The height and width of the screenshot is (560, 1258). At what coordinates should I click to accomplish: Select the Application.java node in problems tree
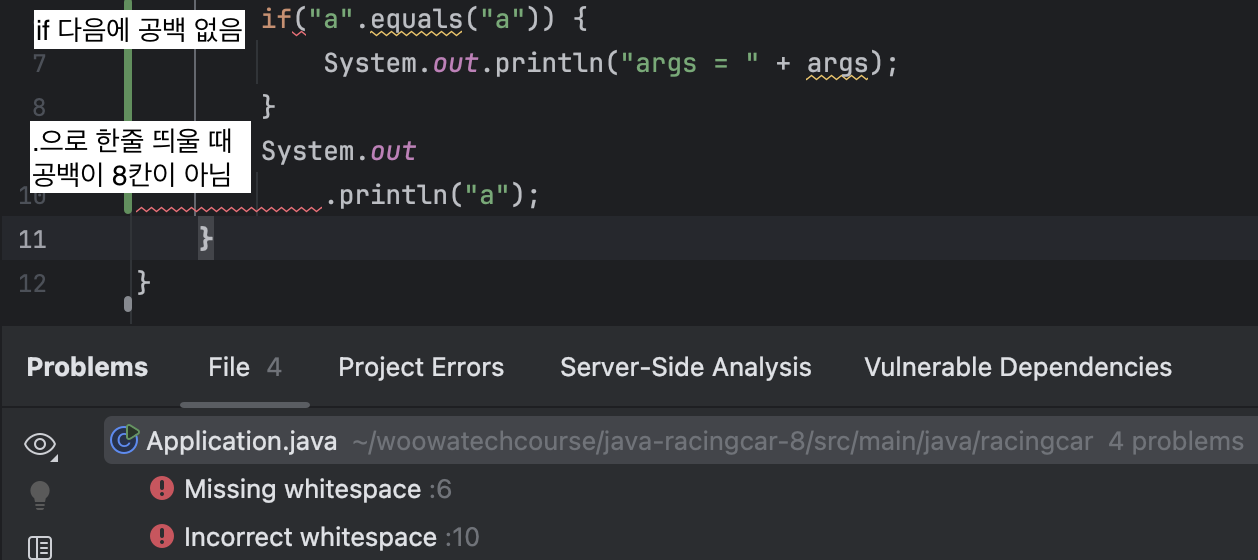click(x=241, y=441)
